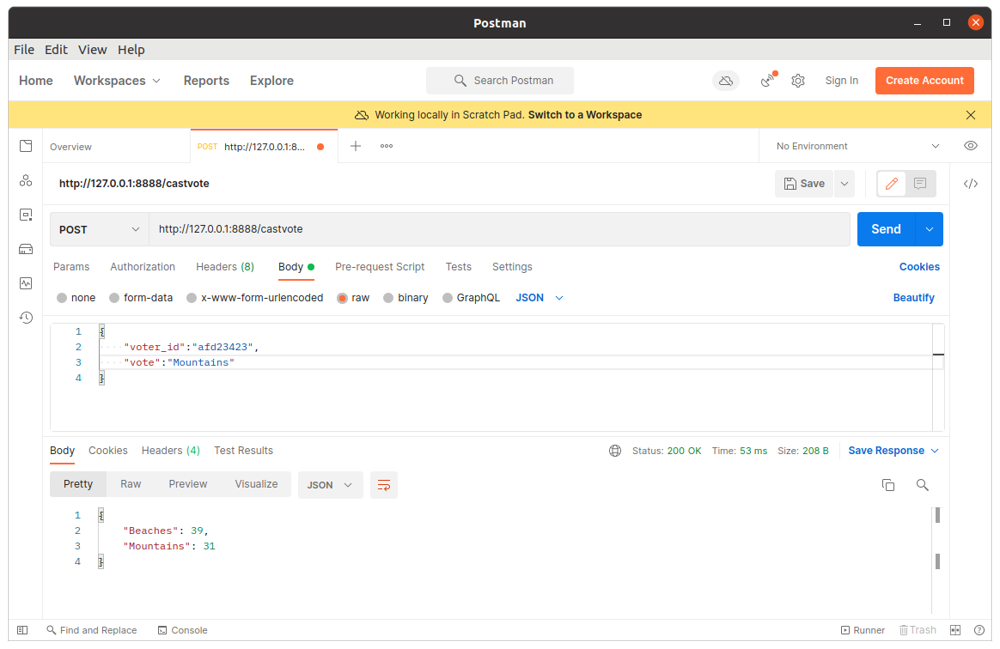The width and height of the screenshot is (1000, 649).
Task: Open the code snippet panel icon
Action: [970, 184]
